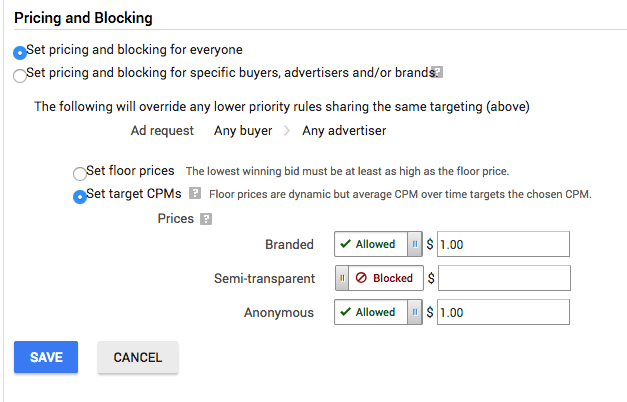Click the arrow between Any buyer and Any advertiser
627x402 pixels.
(288, 131)
